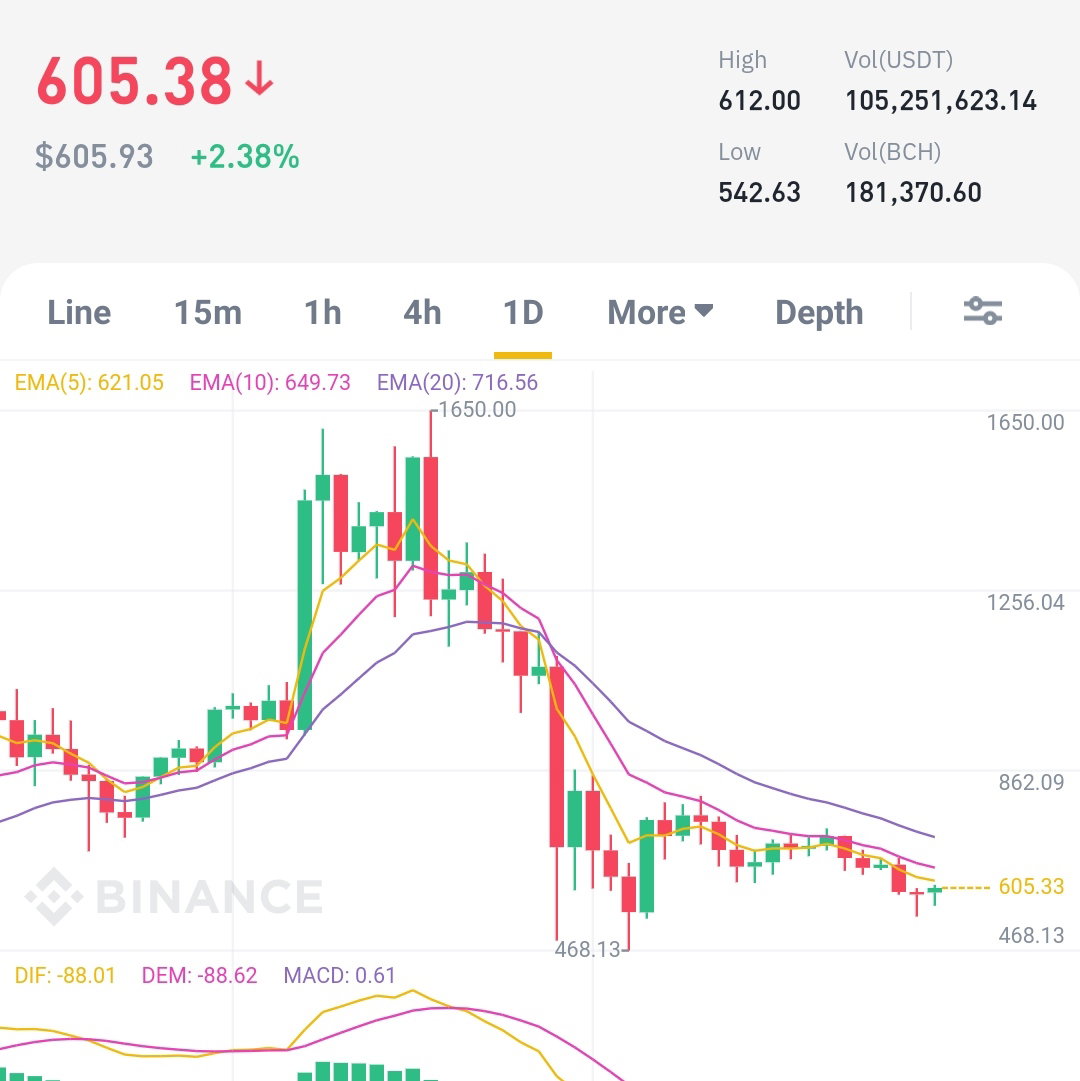Click the EMA(5) indicator label

89,382
